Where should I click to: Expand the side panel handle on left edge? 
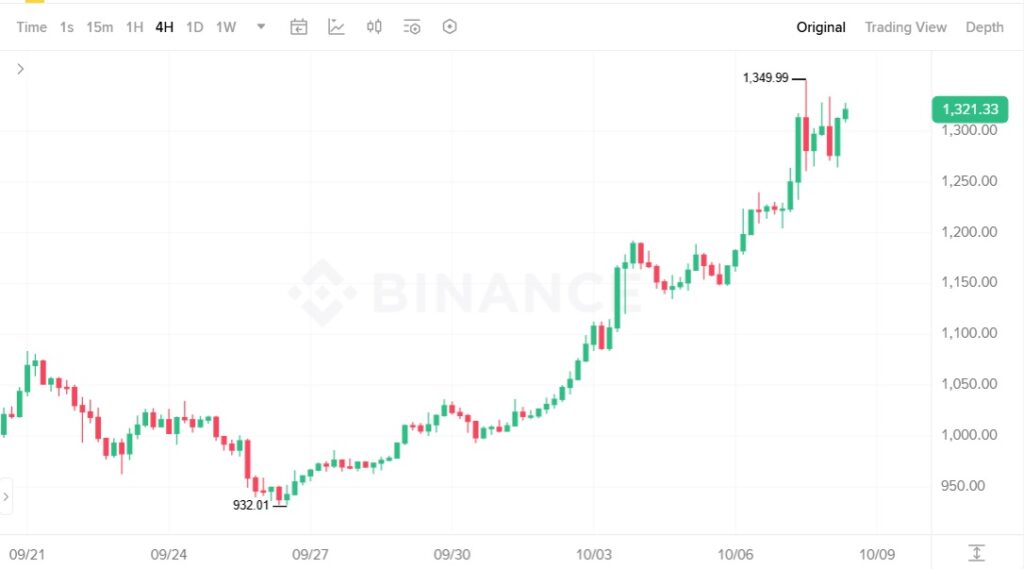[x=6, y=496]
